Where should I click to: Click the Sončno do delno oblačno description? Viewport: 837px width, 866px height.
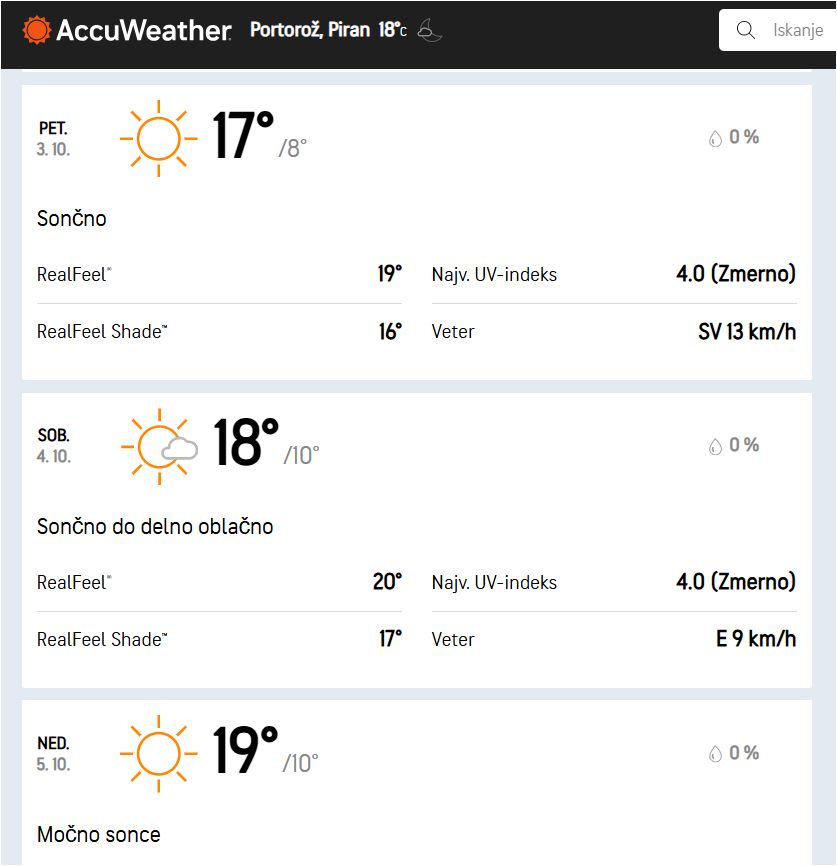(155, 526)
